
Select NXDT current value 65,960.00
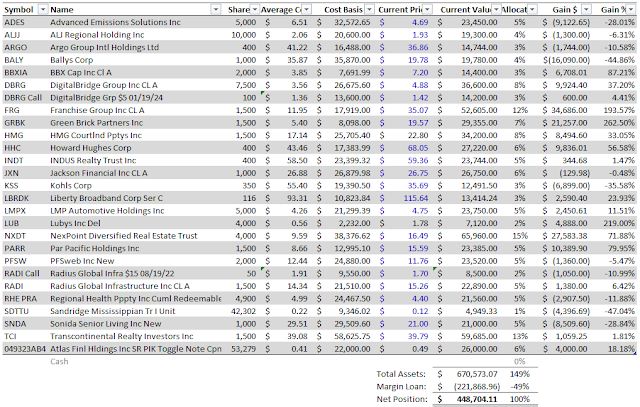(479, 236)
